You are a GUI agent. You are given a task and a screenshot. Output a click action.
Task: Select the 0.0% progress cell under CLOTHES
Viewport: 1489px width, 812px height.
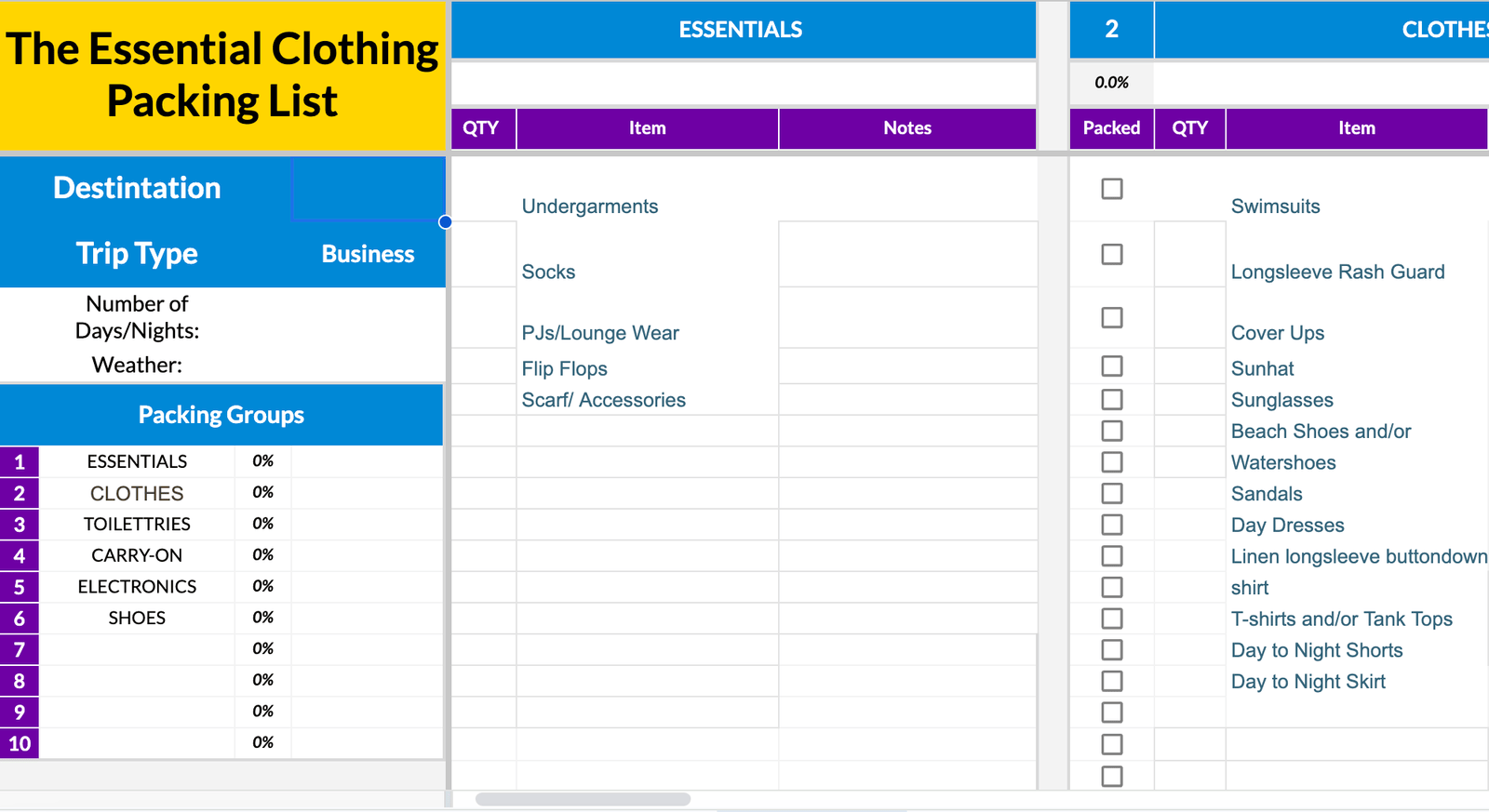coord(1111,83)
